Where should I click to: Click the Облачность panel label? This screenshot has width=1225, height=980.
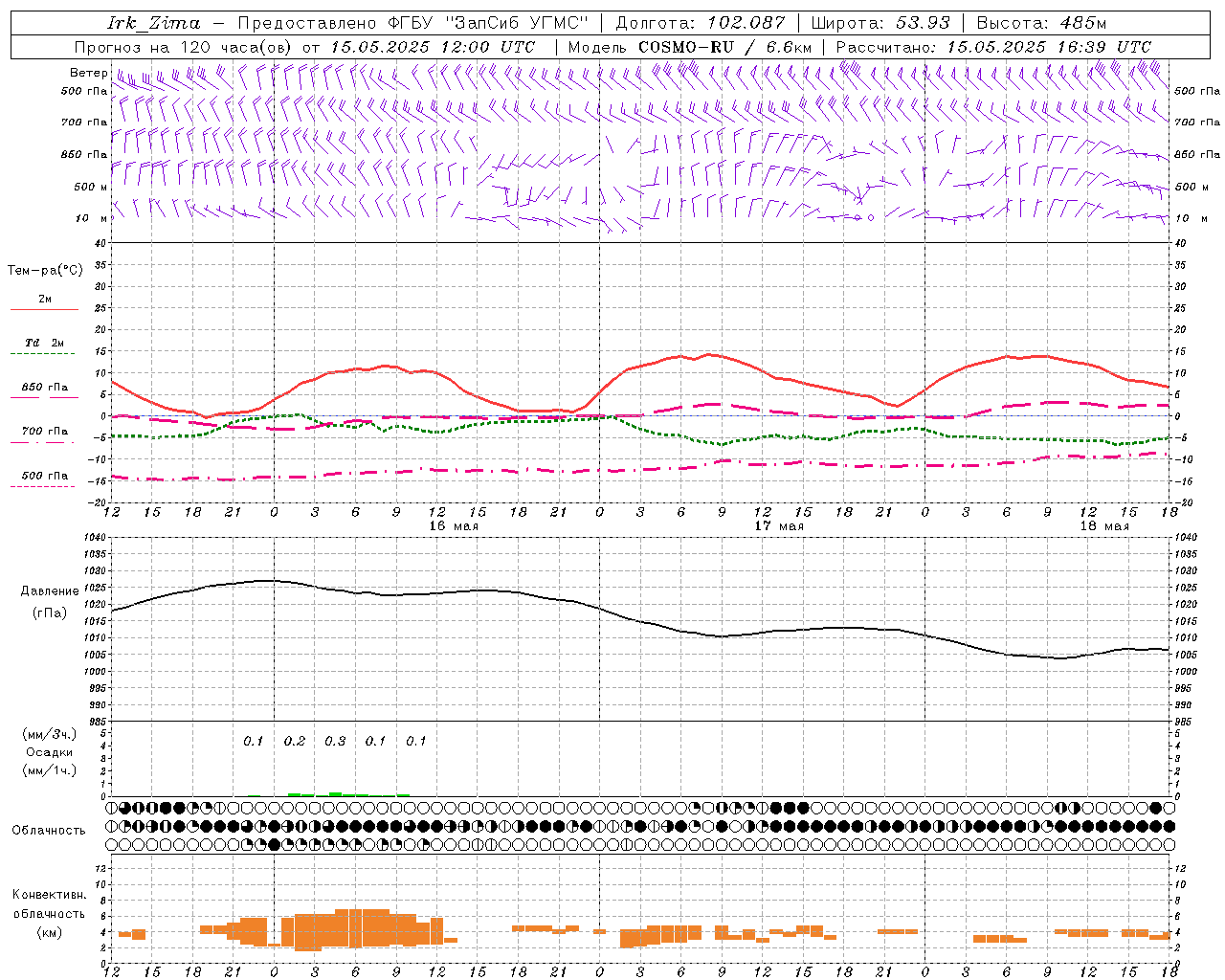tap(49, 831)
